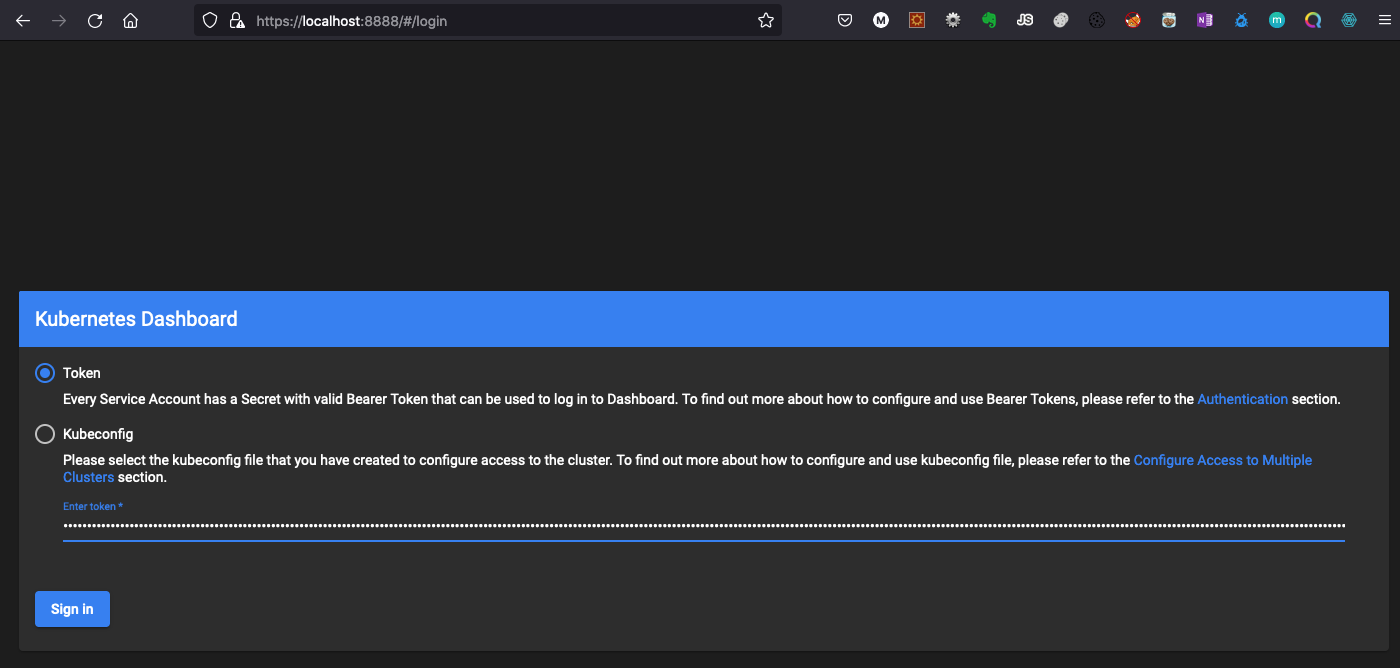Reload the current page
Viewport: 1400px width, 668px height.
click(95, 20)
